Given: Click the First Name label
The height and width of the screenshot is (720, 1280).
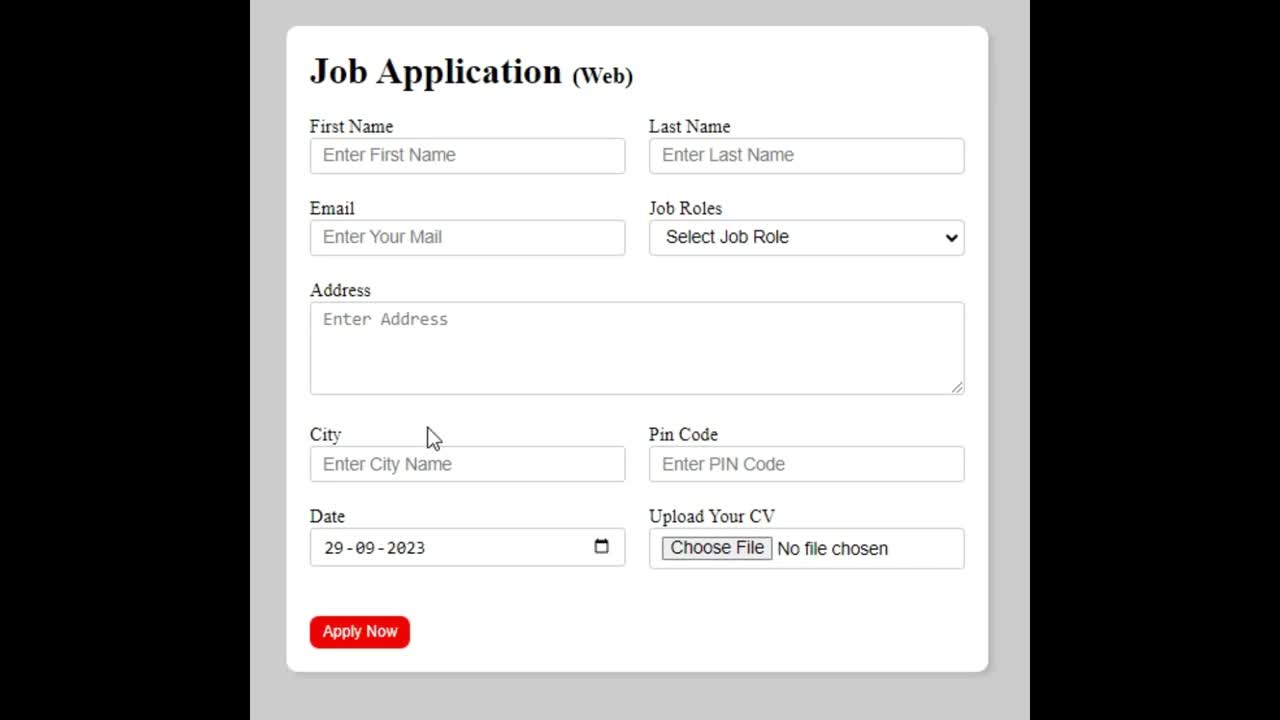Looking at the screenshot, I should tap(351, 127).
